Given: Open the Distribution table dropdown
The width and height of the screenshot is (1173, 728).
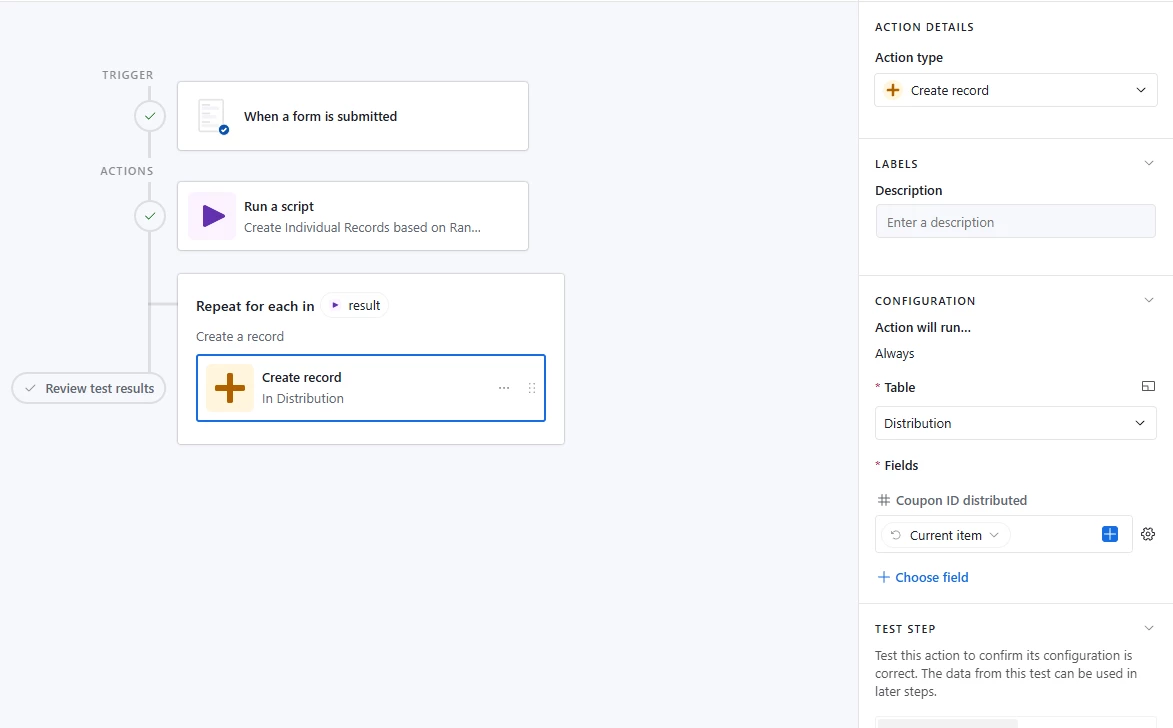Looking at the screenshot, I should point(1016,423).
